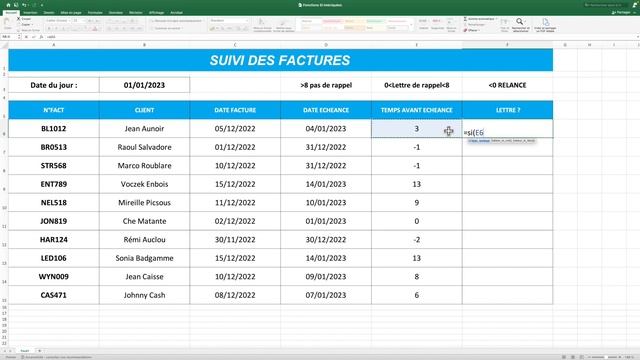Select the cell Che Matante
The height and width of the screenshot is (360, 640).
coord(144,221)
